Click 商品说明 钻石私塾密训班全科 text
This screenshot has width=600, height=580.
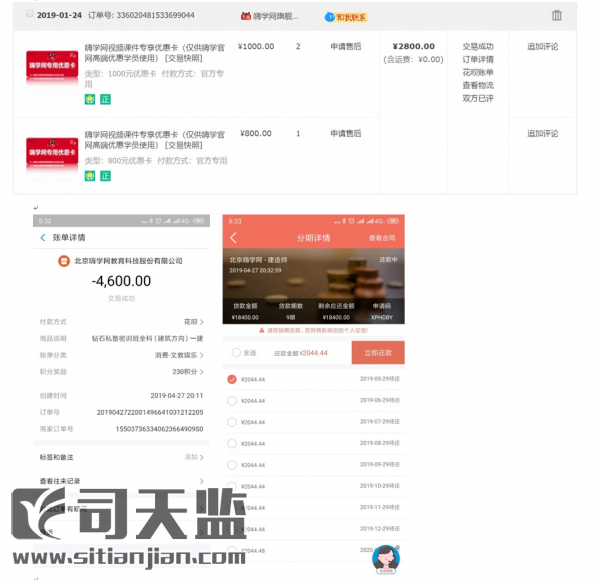click(x=147, y=339)
